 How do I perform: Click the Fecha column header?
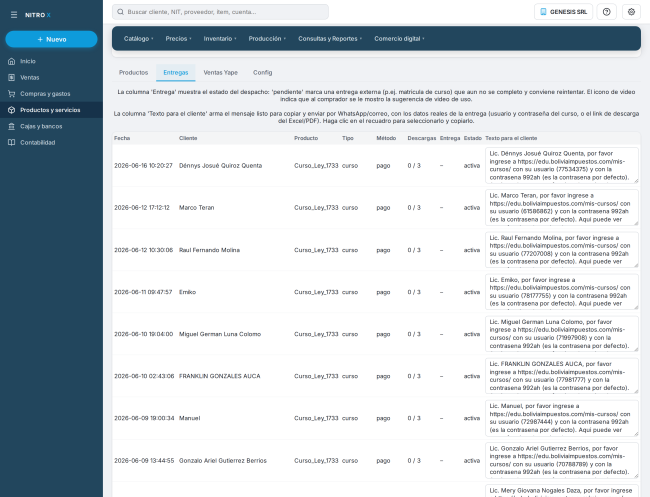coord(122,138)
